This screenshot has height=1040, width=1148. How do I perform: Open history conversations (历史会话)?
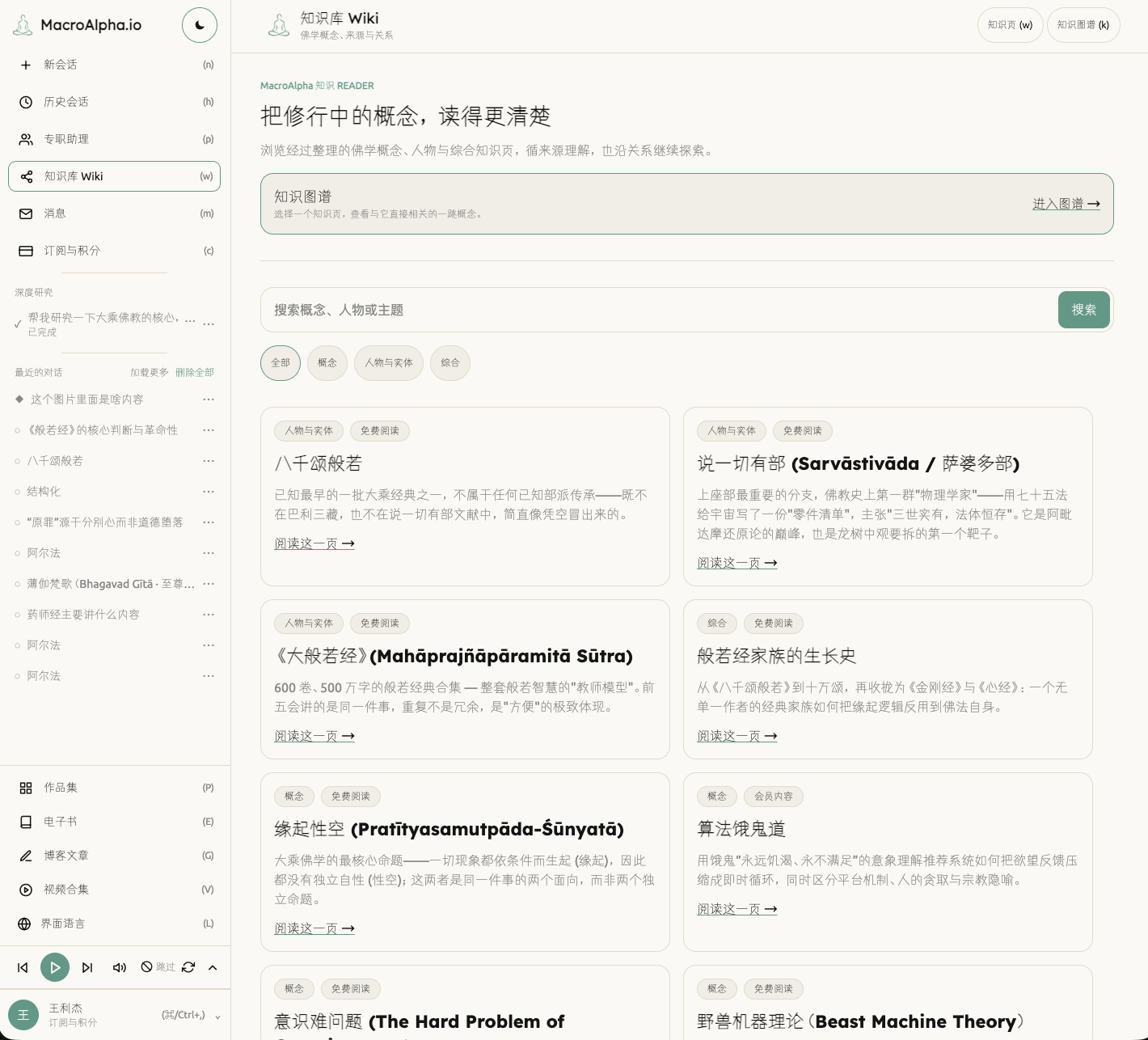click(115, 102)
